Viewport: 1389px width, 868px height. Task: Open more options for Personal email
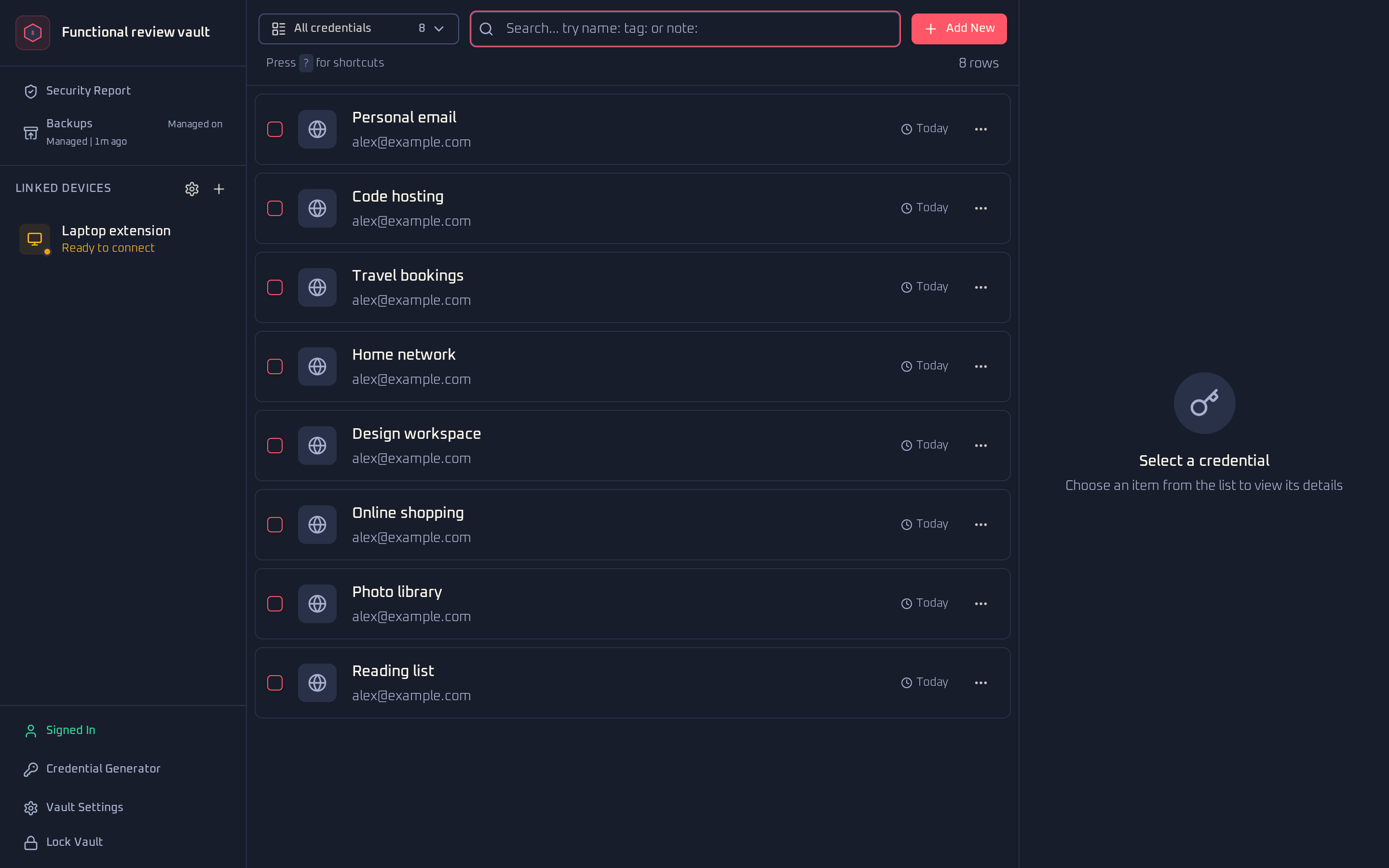981,129
